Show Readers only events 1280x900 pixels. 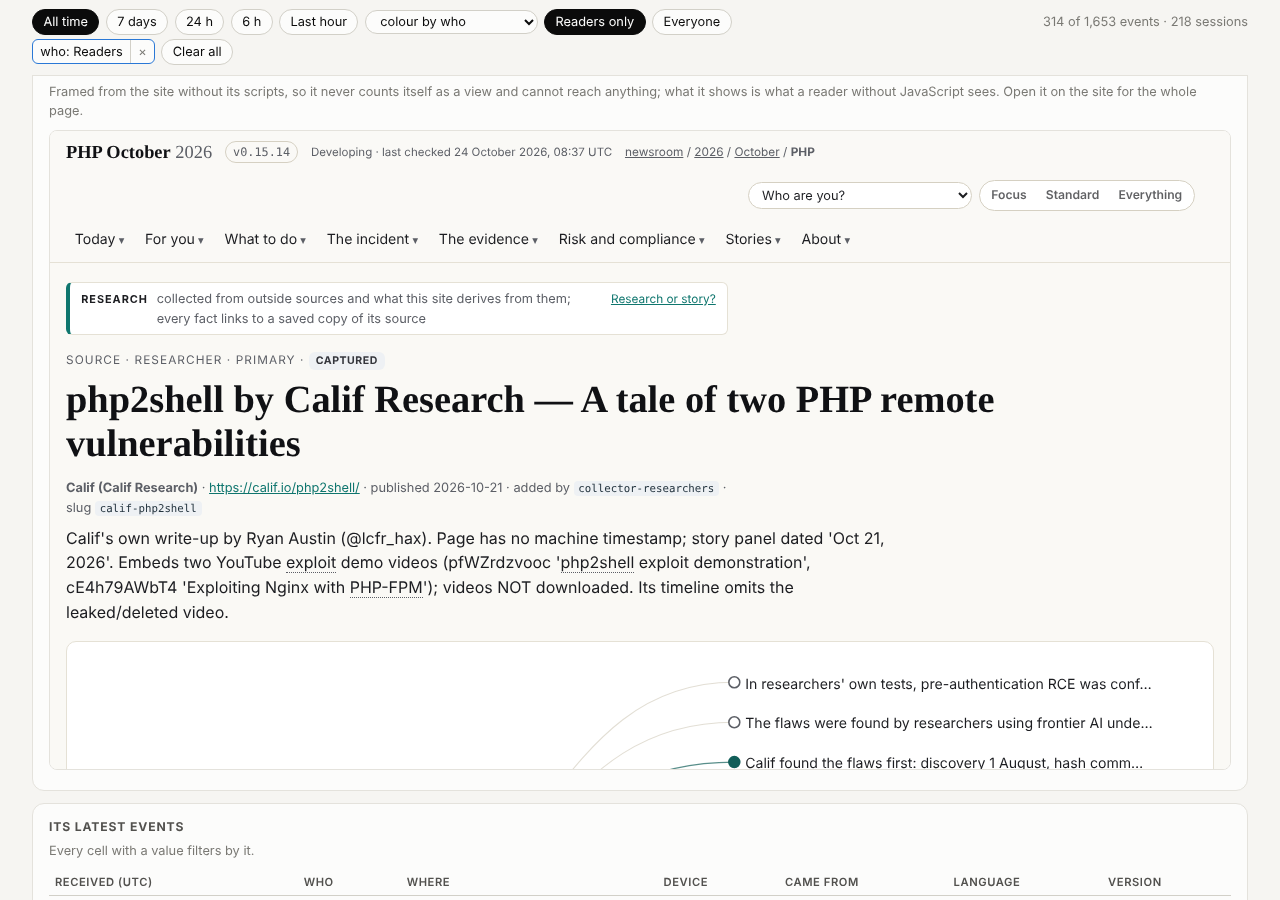pyautogui.click(x=595, y=22)
